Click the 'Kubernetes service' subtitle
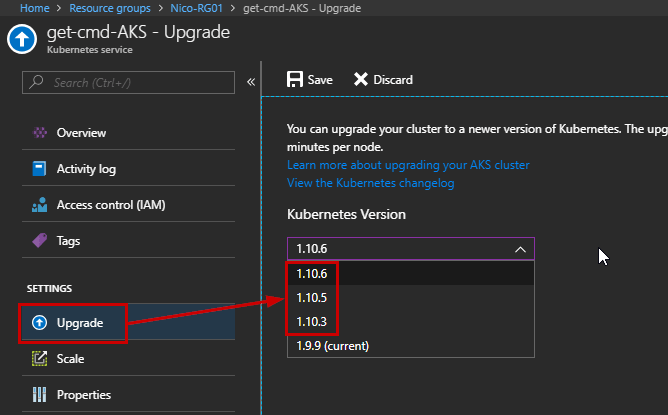Image resolution: width=668 pixels, height=415 pixels. tap(89, 50)
